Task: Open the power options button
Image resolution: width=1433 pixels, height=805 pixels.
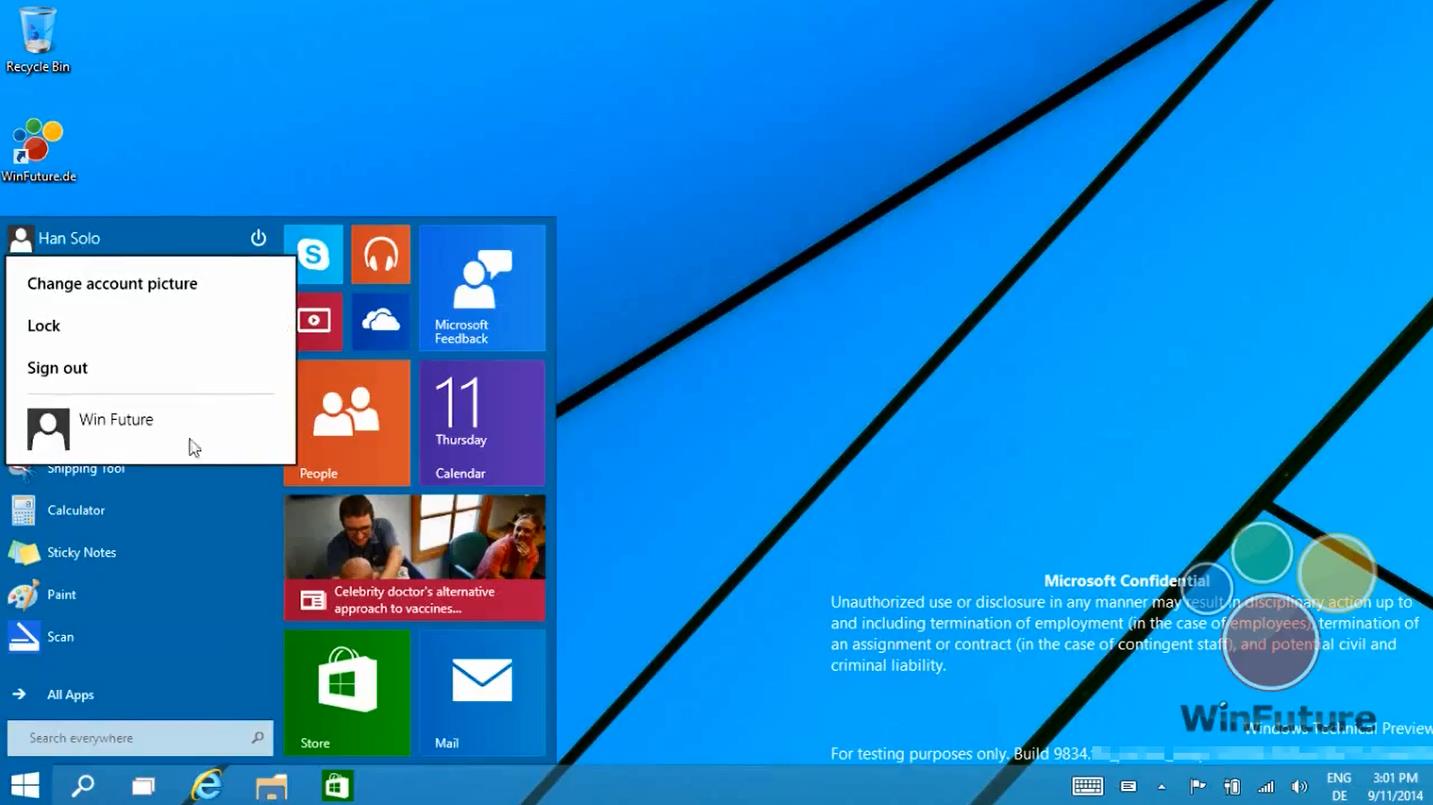Action: pyautogui.click(x=258, y=238)
